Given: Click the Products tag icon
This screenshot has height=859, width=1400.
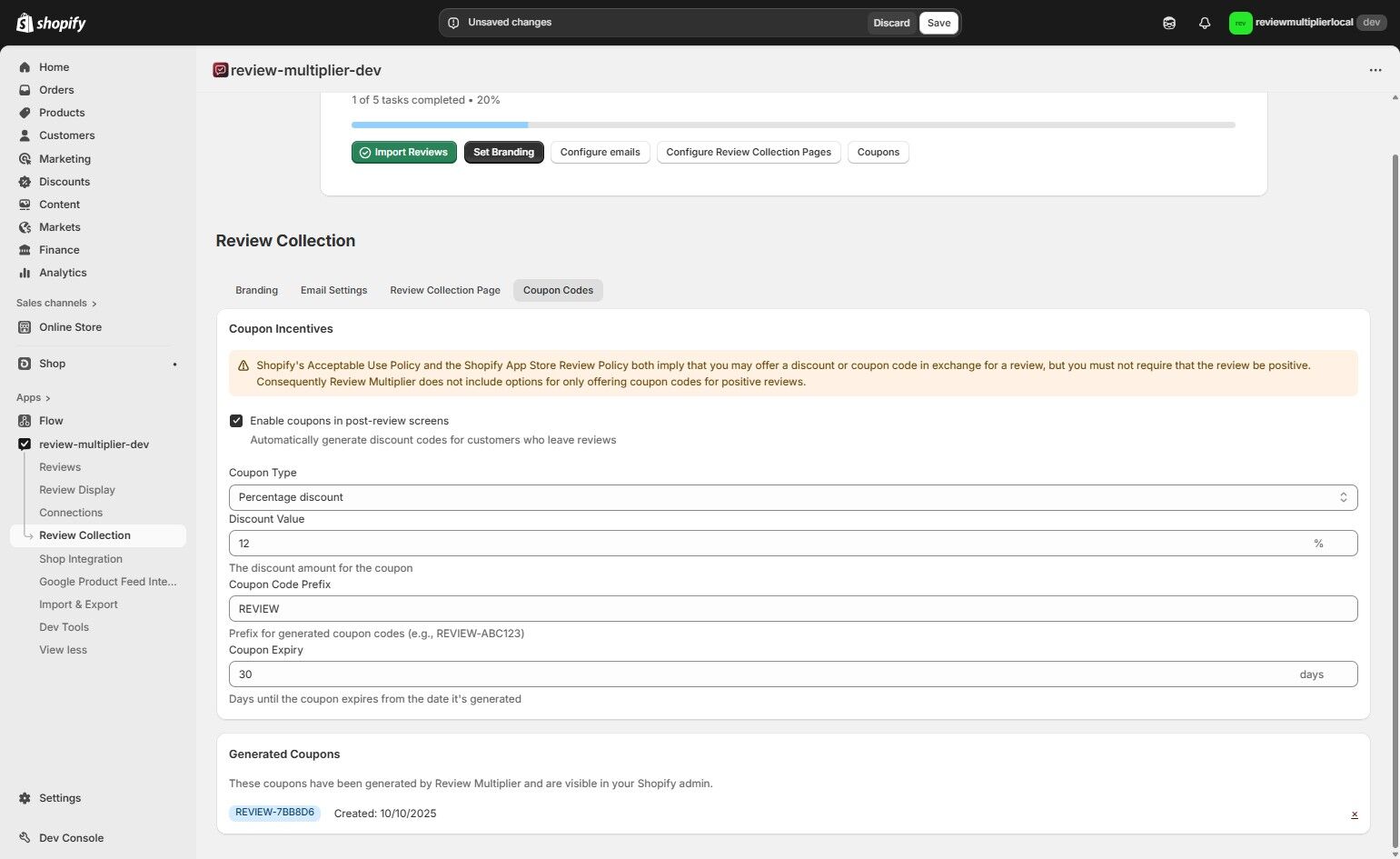Looking at the screenshot, I should (x=25, y=113).
